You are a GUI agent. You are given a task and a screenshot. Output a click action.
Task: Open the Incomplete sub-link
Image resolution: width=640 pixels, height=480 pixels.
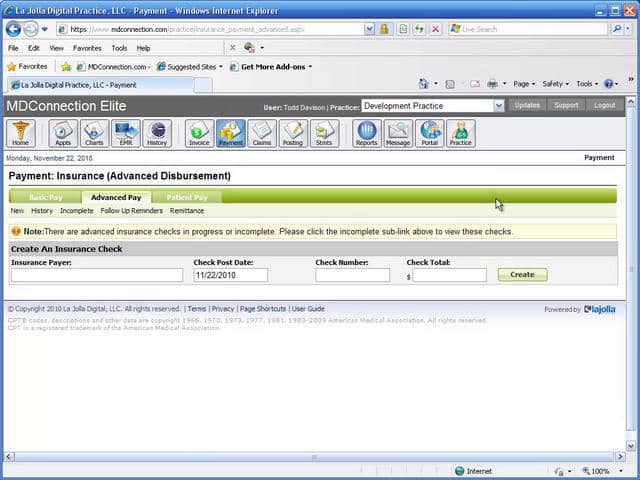coord(77,211)
